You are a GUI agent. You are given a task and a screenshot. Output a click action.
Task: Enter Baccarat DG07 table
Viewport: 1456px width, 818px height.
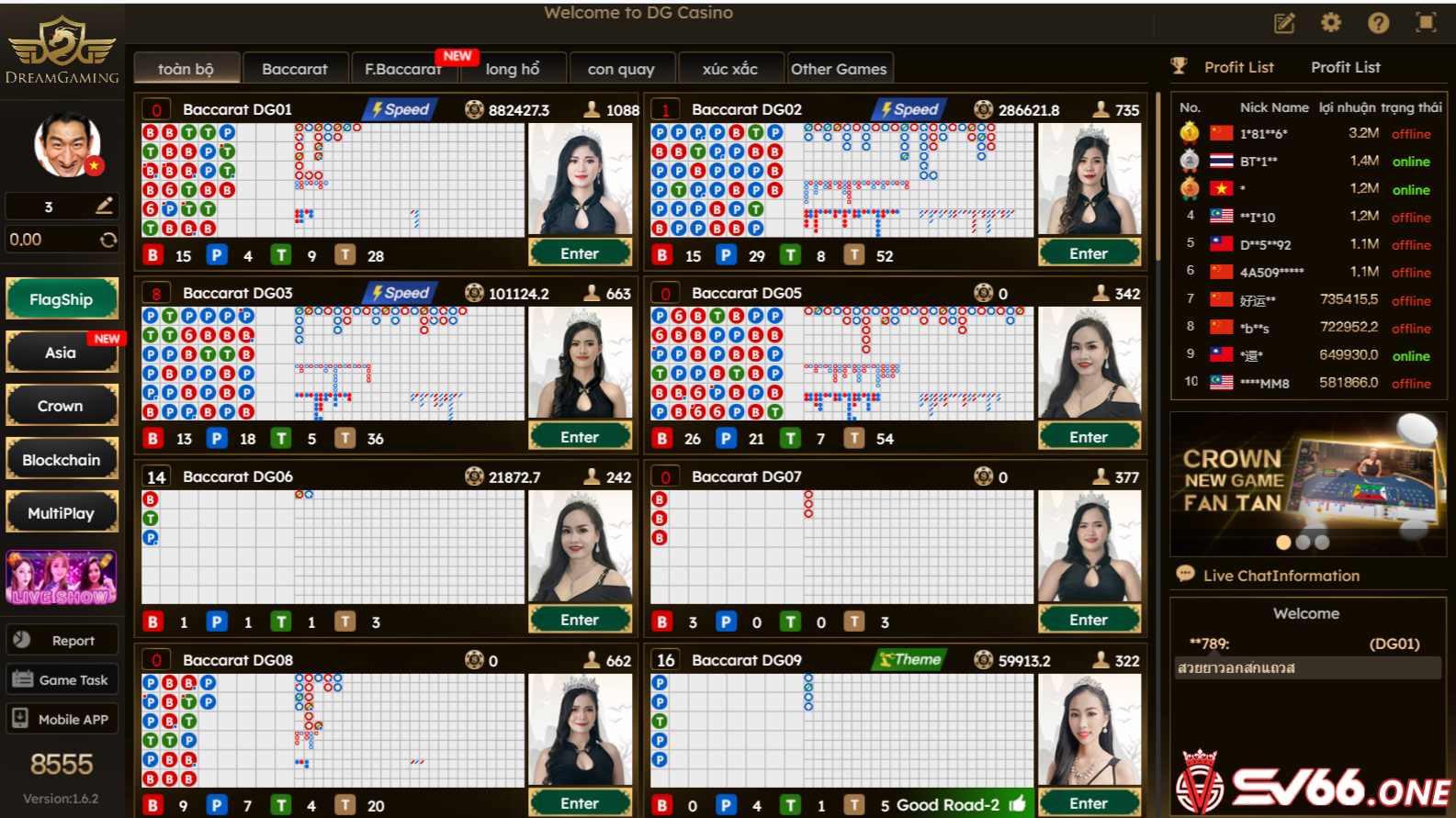(1089, 620)
